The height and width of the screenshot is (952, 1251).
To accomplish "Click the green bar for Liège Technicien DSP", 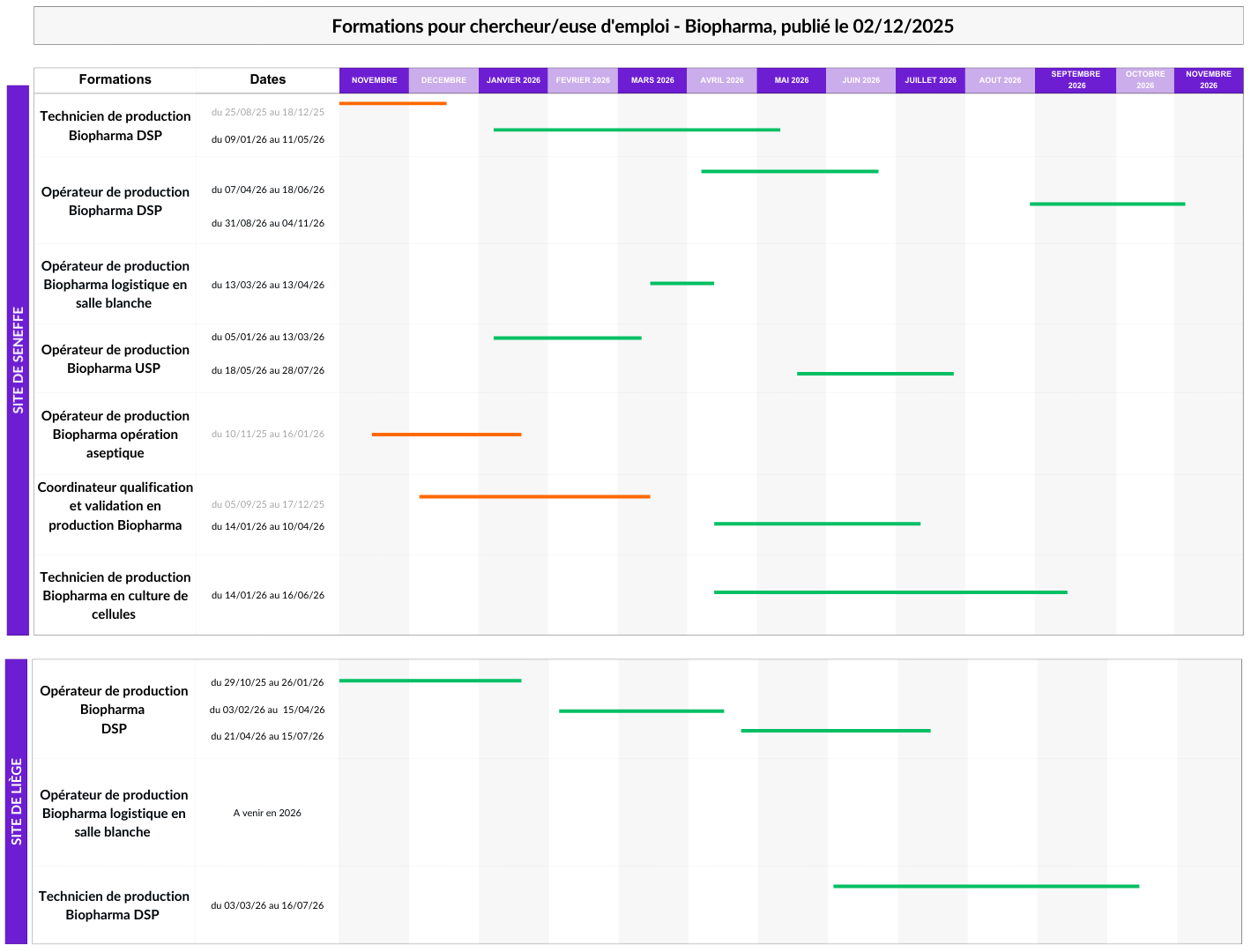I will (x=986, y=886).
